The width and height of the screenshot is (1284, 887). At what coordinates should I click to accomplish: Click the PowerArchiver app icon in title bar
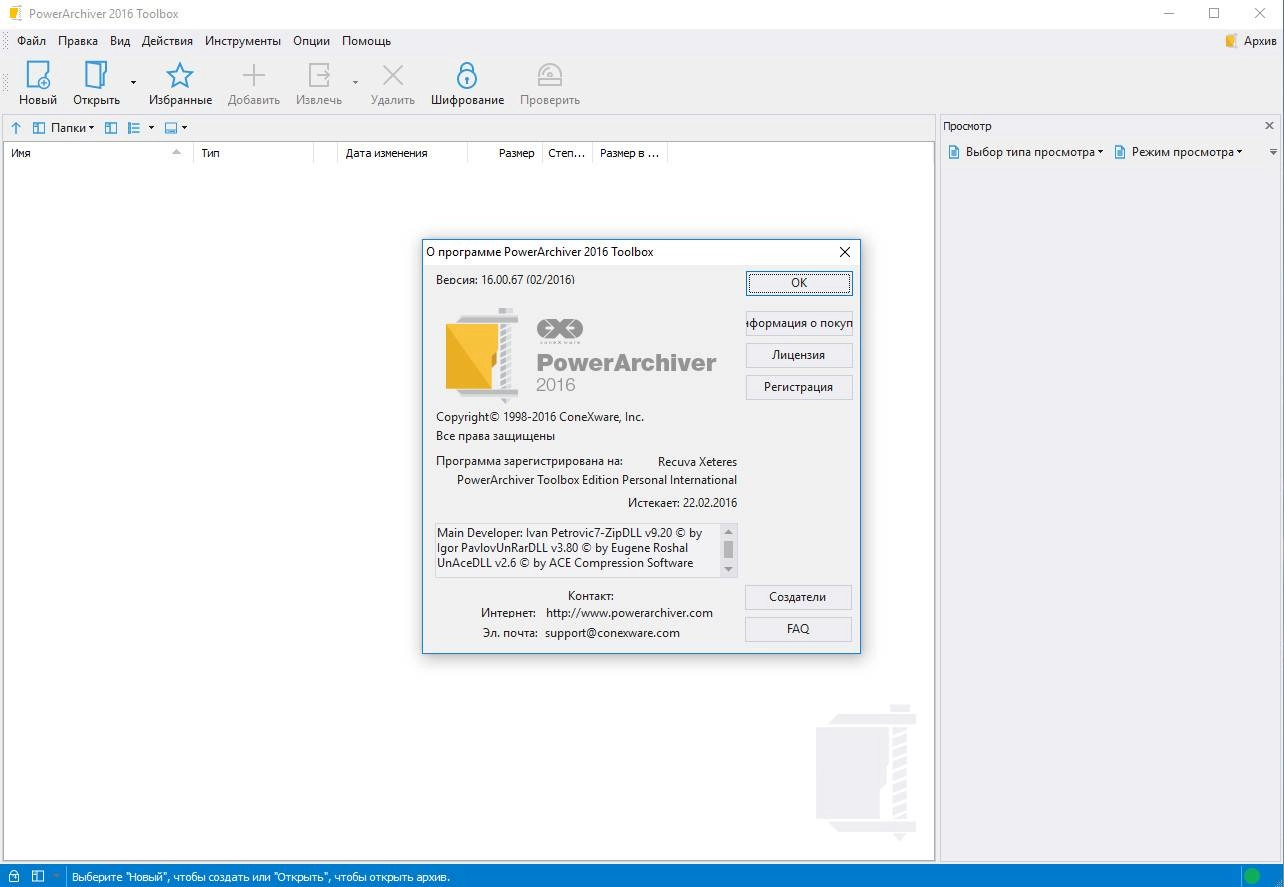(15, 14)
